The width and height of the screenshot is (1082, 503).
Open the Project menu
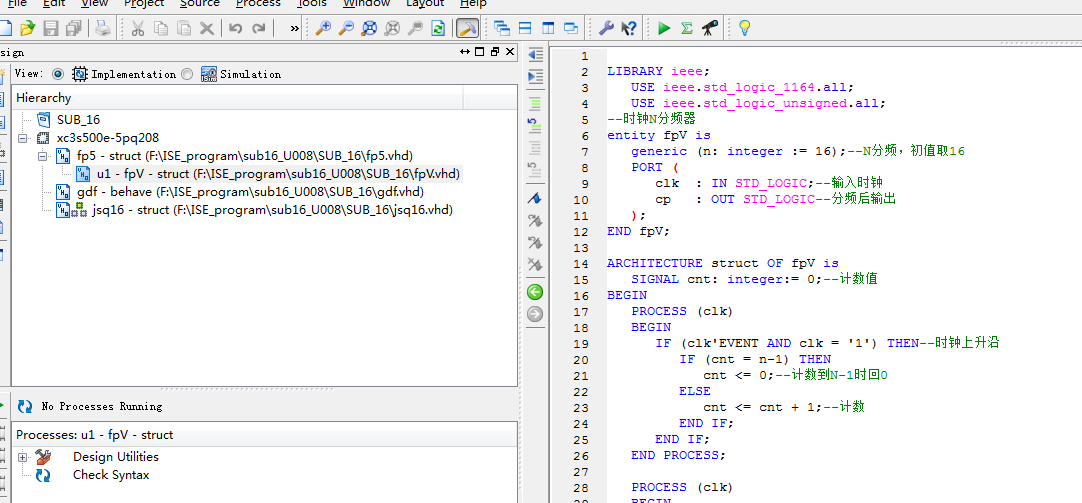[x=144, y=4]
